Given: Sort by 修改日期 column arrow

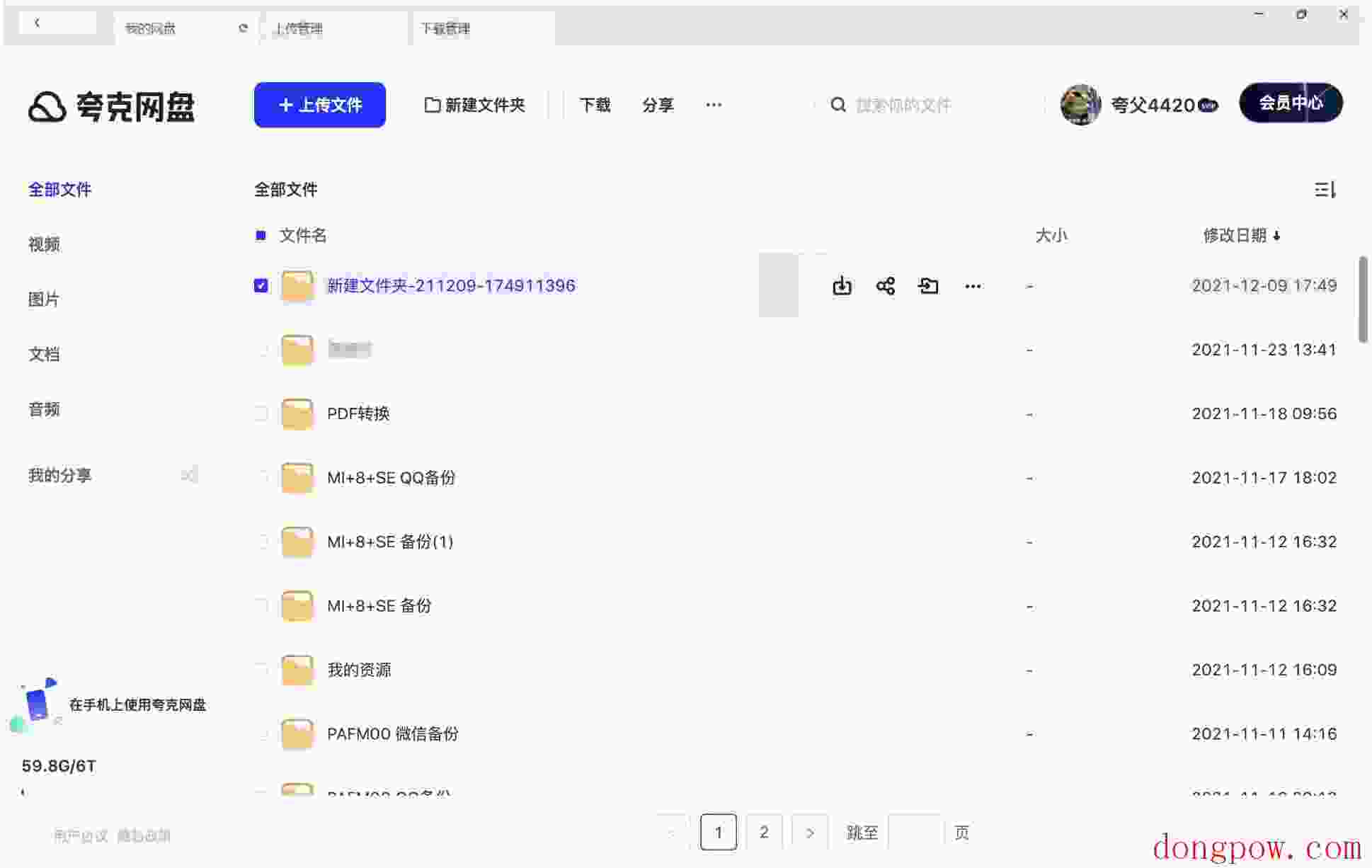Looking at the screenshot, I should coord(1276,236).
